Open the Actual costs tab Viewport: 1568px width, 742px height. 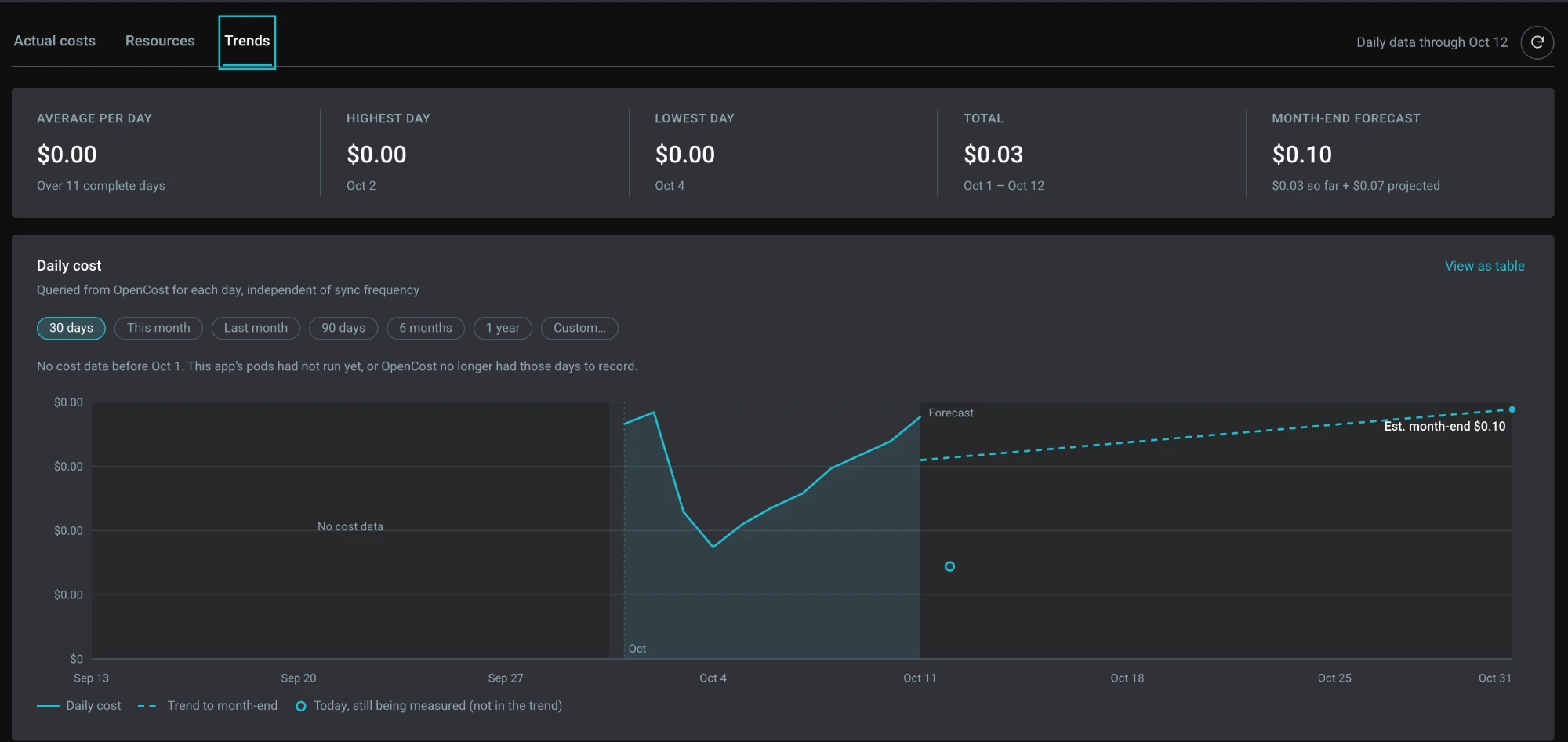(x=55, y=41)
